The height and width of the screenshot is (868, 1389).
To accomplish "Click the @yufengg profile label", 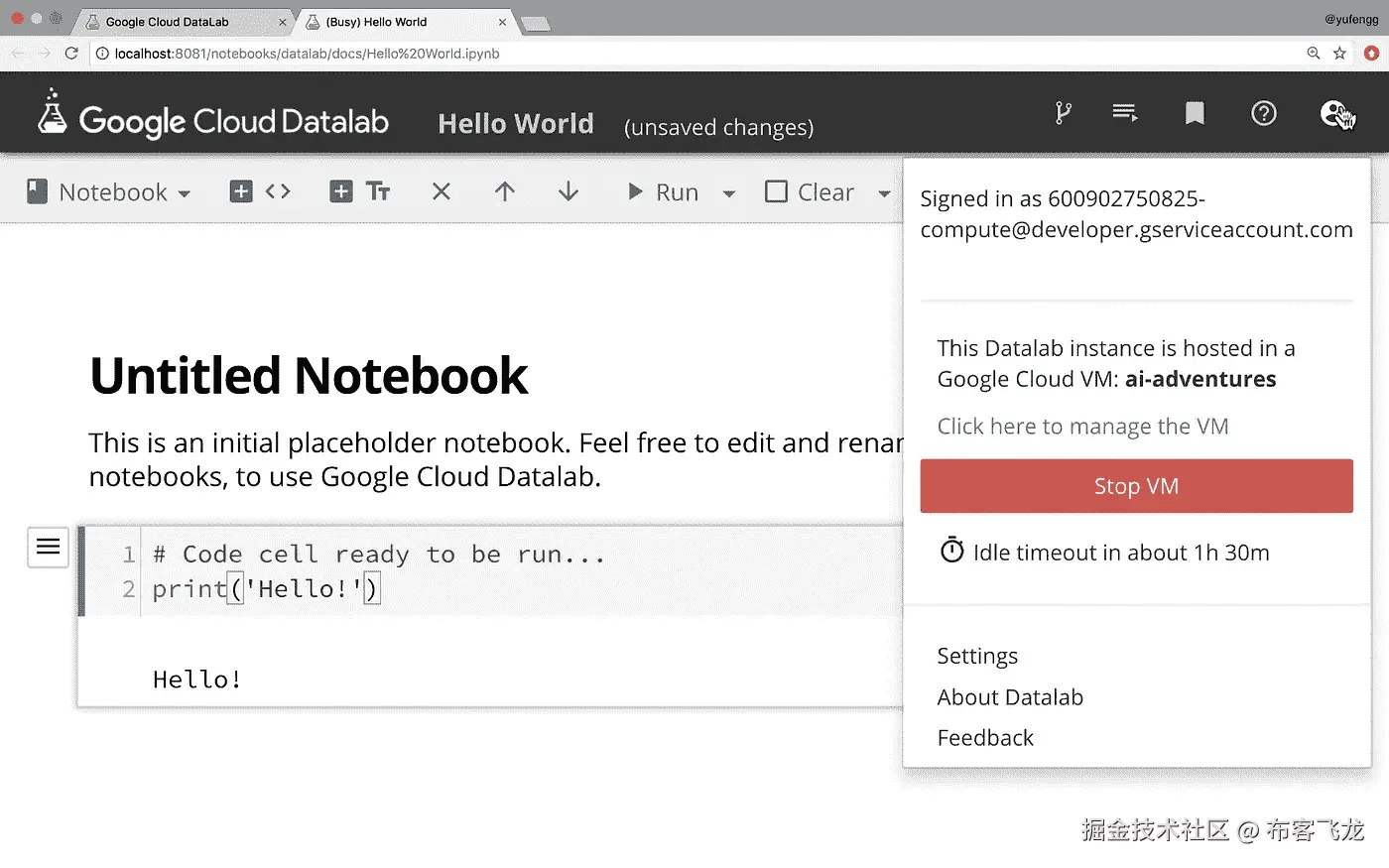I will (1351, 19).
